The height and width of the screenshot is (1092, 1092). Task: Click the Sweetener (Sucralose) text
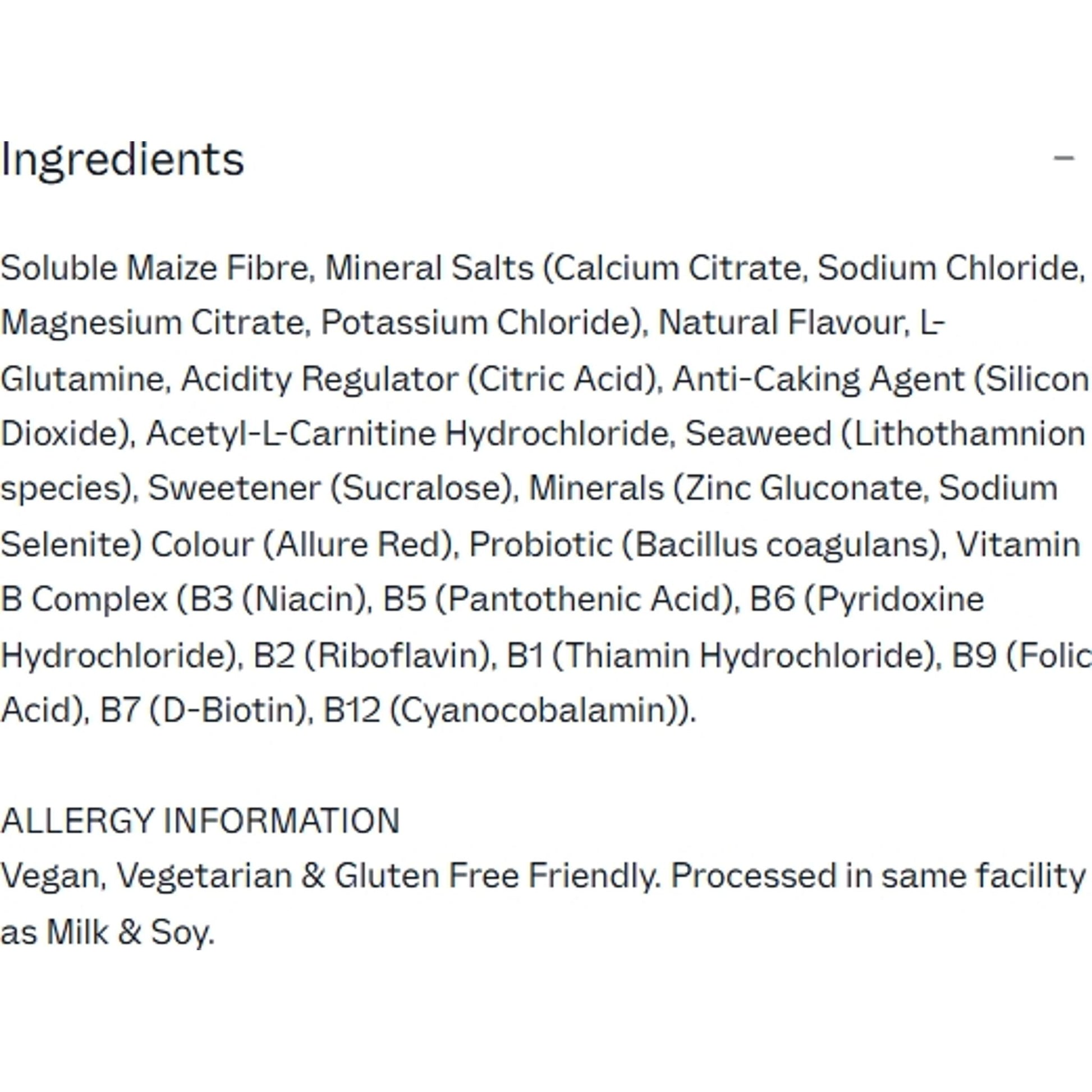point(332,488)
